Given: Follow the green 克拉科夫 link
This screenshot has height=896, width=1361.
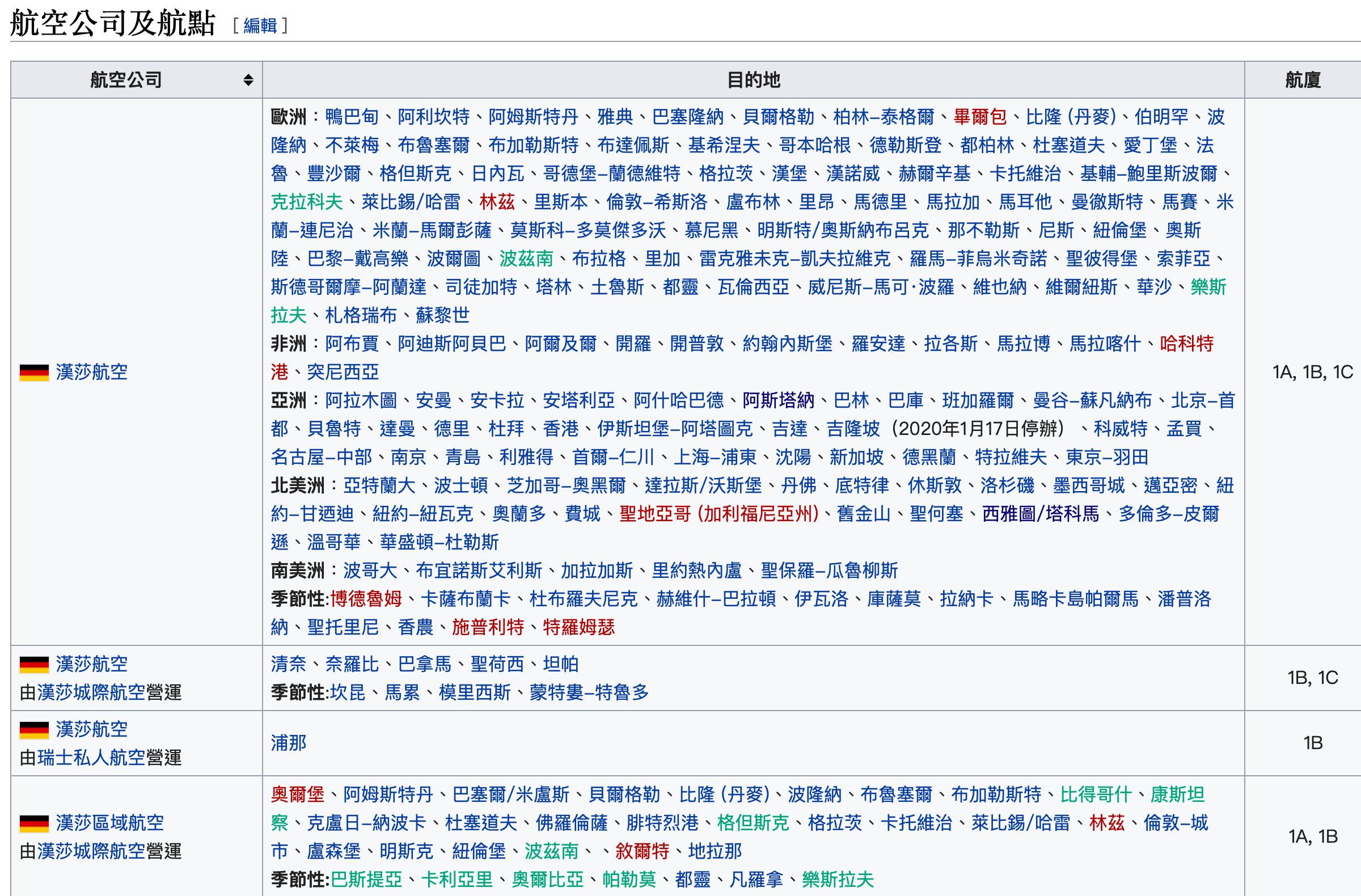Looking at the screenshot, I should (x=307, y=202).
